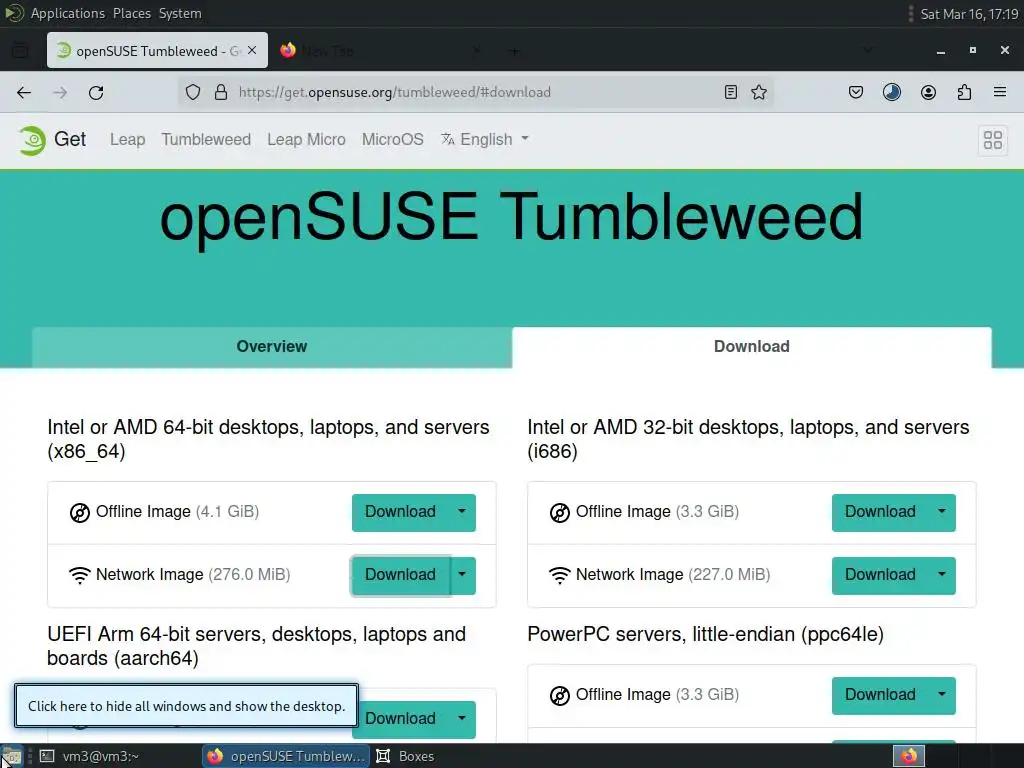Click the wifi icon for 227.0 MiB Network Image
The height and width of the screenshot is (768, 1024).
pyautogui.click(x=560, y=575)
